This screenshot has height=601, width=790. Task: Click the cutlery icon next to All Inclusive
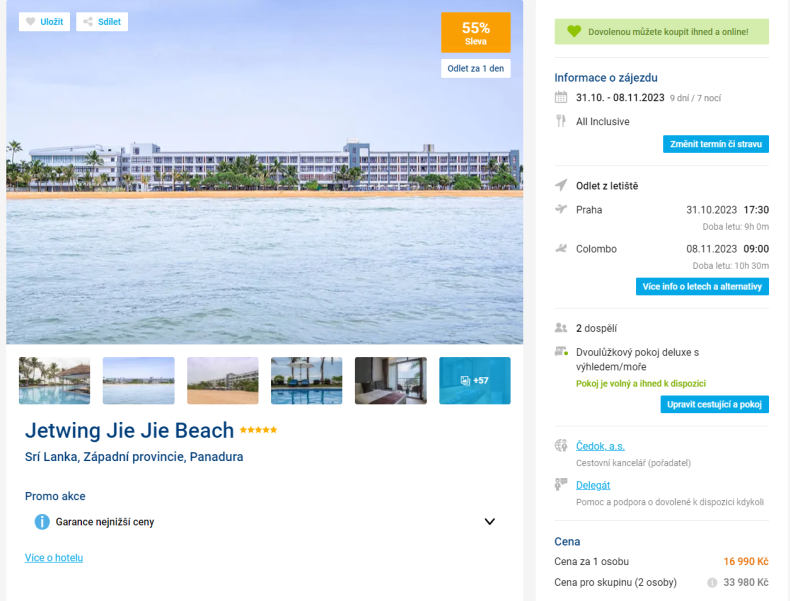tap(560, 121)
